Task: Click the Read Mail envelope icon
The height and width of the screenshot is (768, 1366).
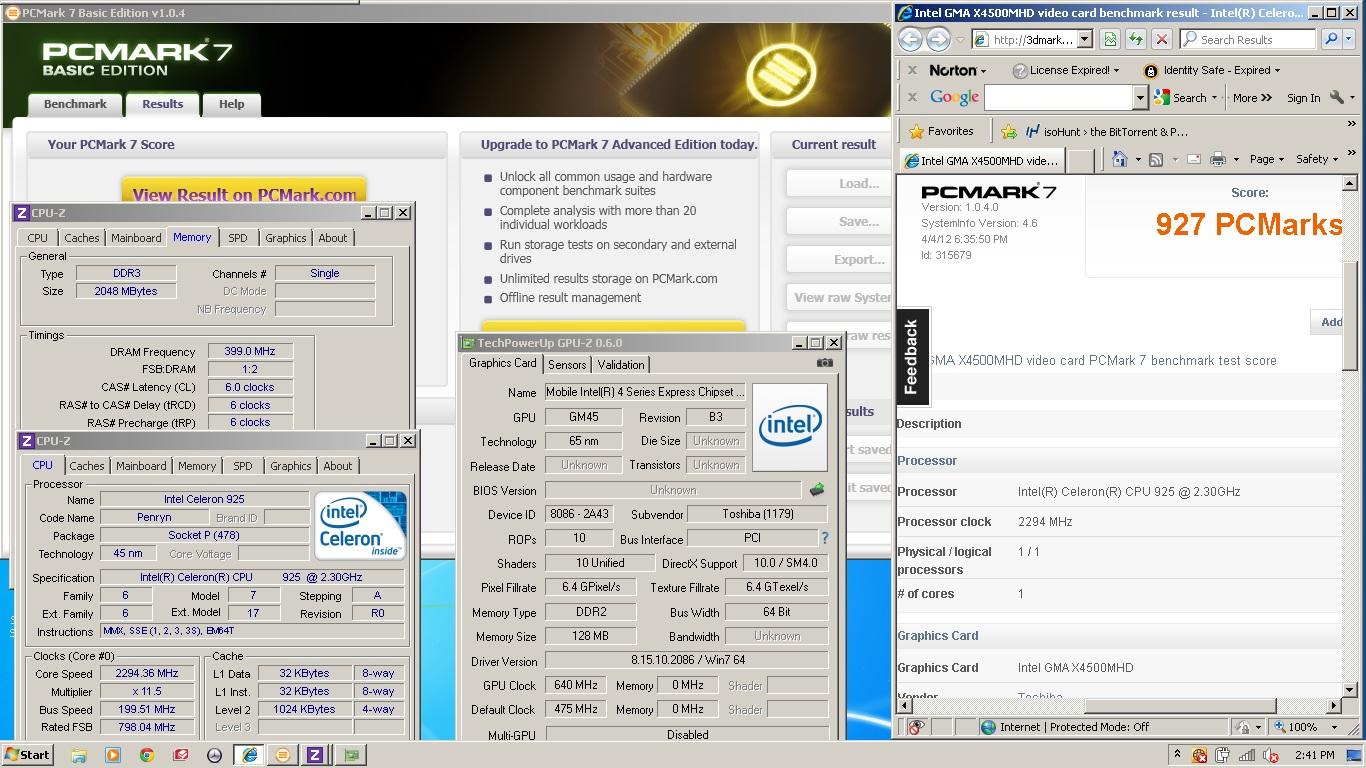Action: point(1193,159)
